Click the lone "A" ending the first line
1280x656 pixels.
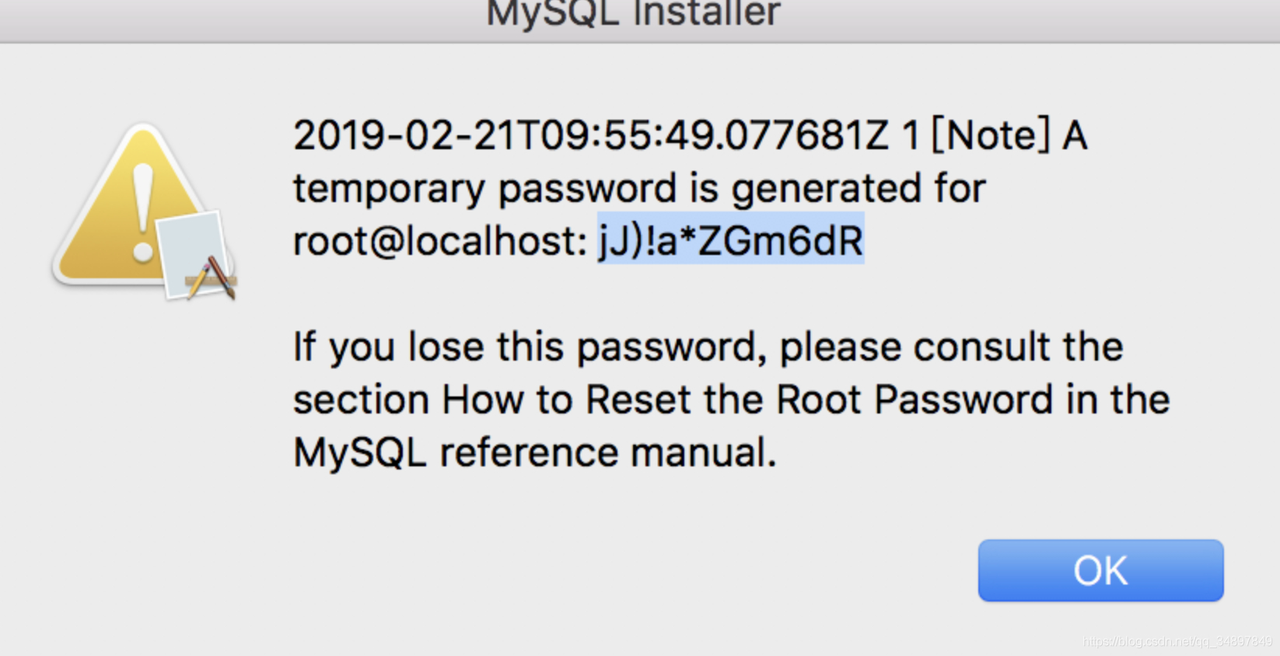(x=1074, y=135)
